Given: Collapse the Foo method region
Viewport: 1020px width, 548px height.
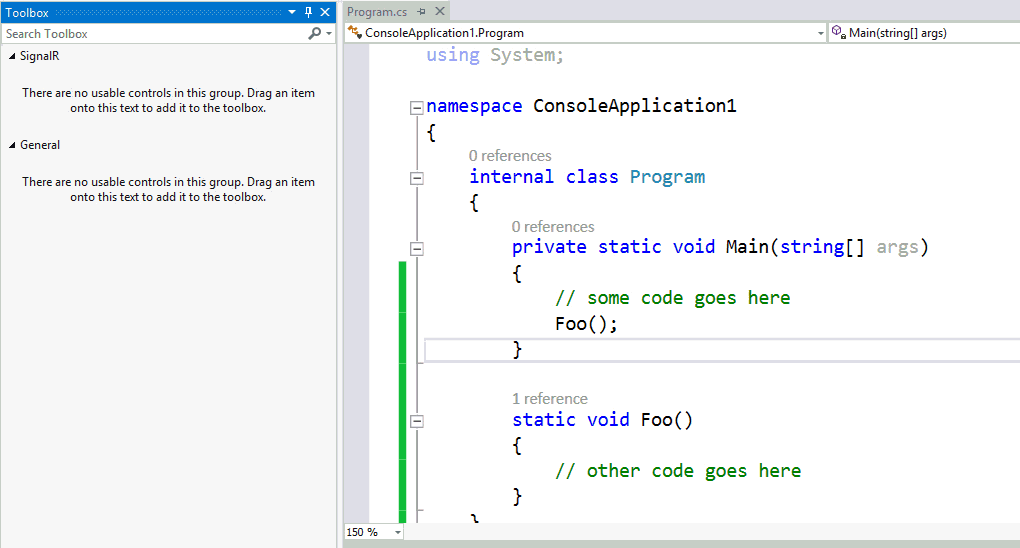Looking at the screenshot, I should click(417, 421).
